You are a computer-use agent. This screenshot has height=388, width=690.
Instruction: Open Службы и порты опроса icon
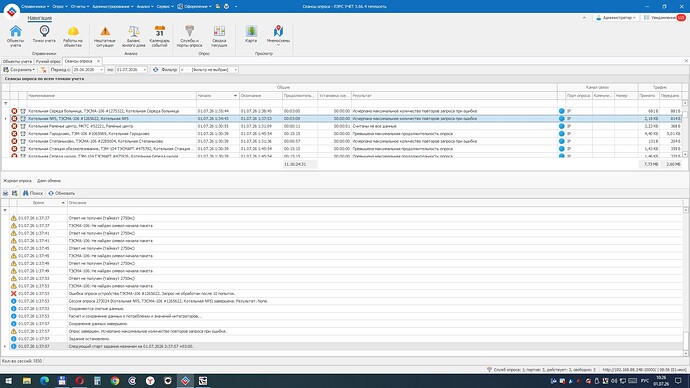pyautogui.click(x=189, y=36)
